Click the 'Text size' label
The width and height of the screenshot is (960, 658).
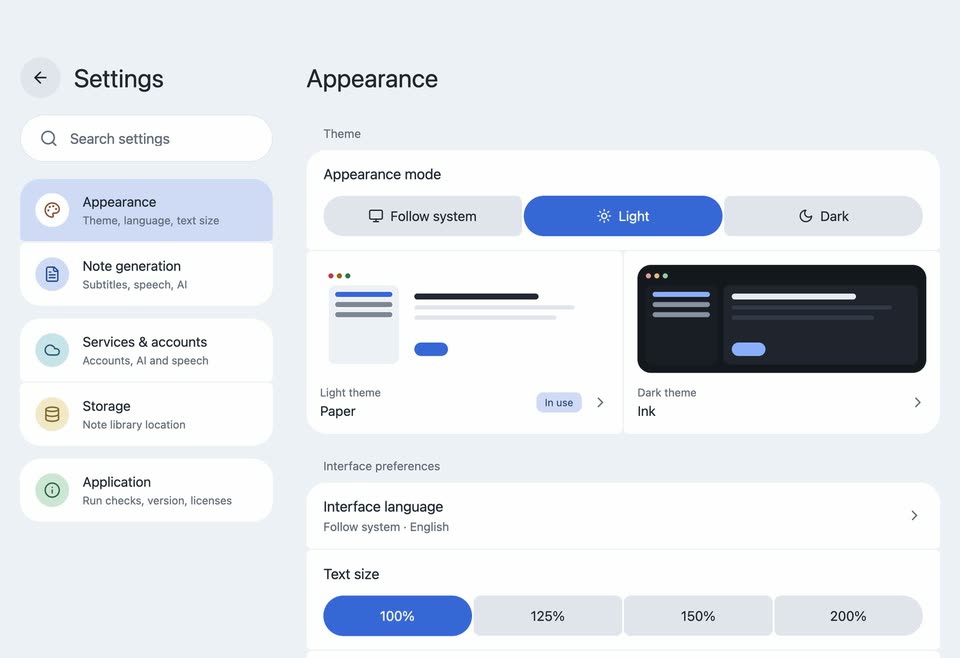[351, 574]
